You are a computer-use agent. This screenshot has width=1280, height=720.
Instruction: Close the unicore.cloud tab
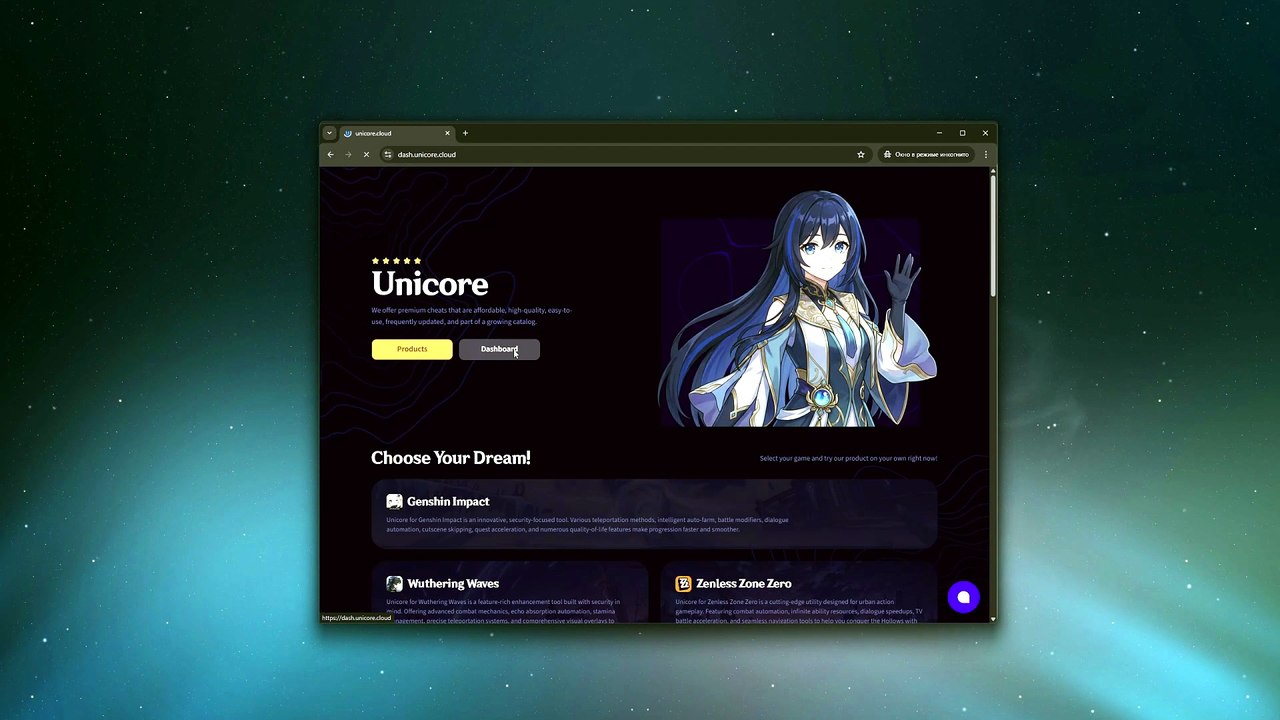(447, 133)
